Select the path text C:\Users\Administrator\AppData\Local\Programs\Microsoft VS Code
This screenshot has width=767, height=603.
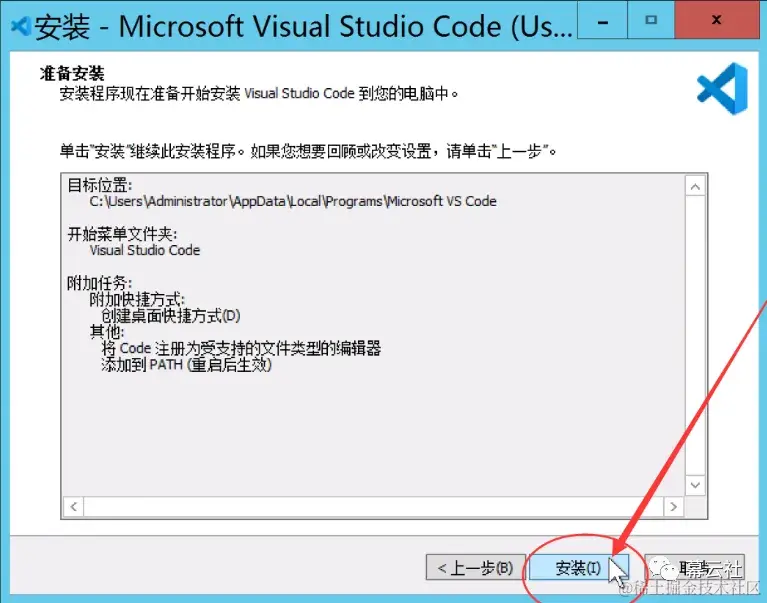[293, 201]
